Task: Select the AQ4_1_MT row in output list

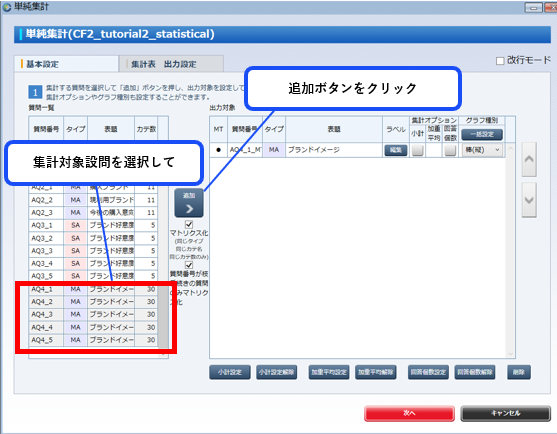Action: tap(357, 150)
